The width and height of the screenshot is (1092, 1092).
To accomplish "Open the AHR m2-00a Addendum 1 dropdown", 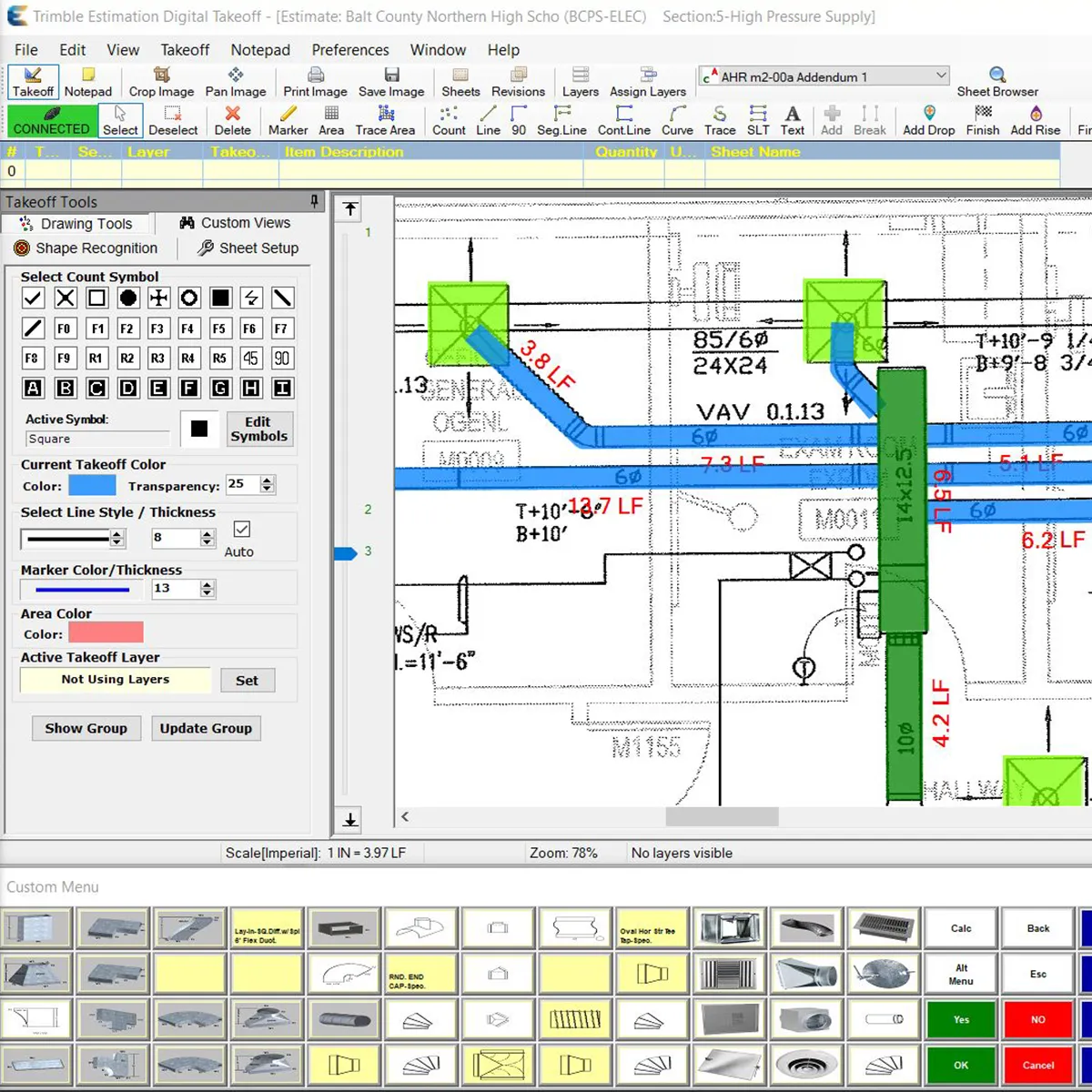I will click(942, 76).
